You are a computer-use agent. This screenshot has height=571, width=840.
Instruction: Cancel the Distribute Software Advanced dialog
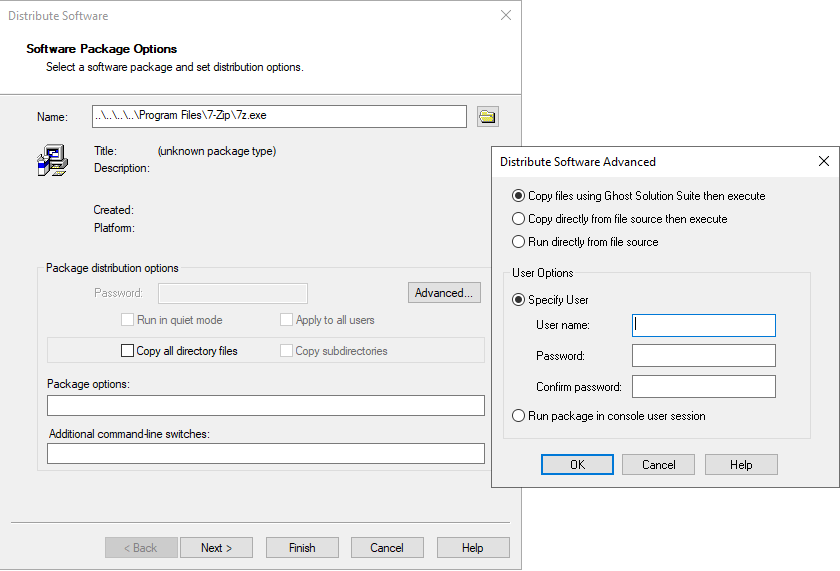tap(658, 465)
